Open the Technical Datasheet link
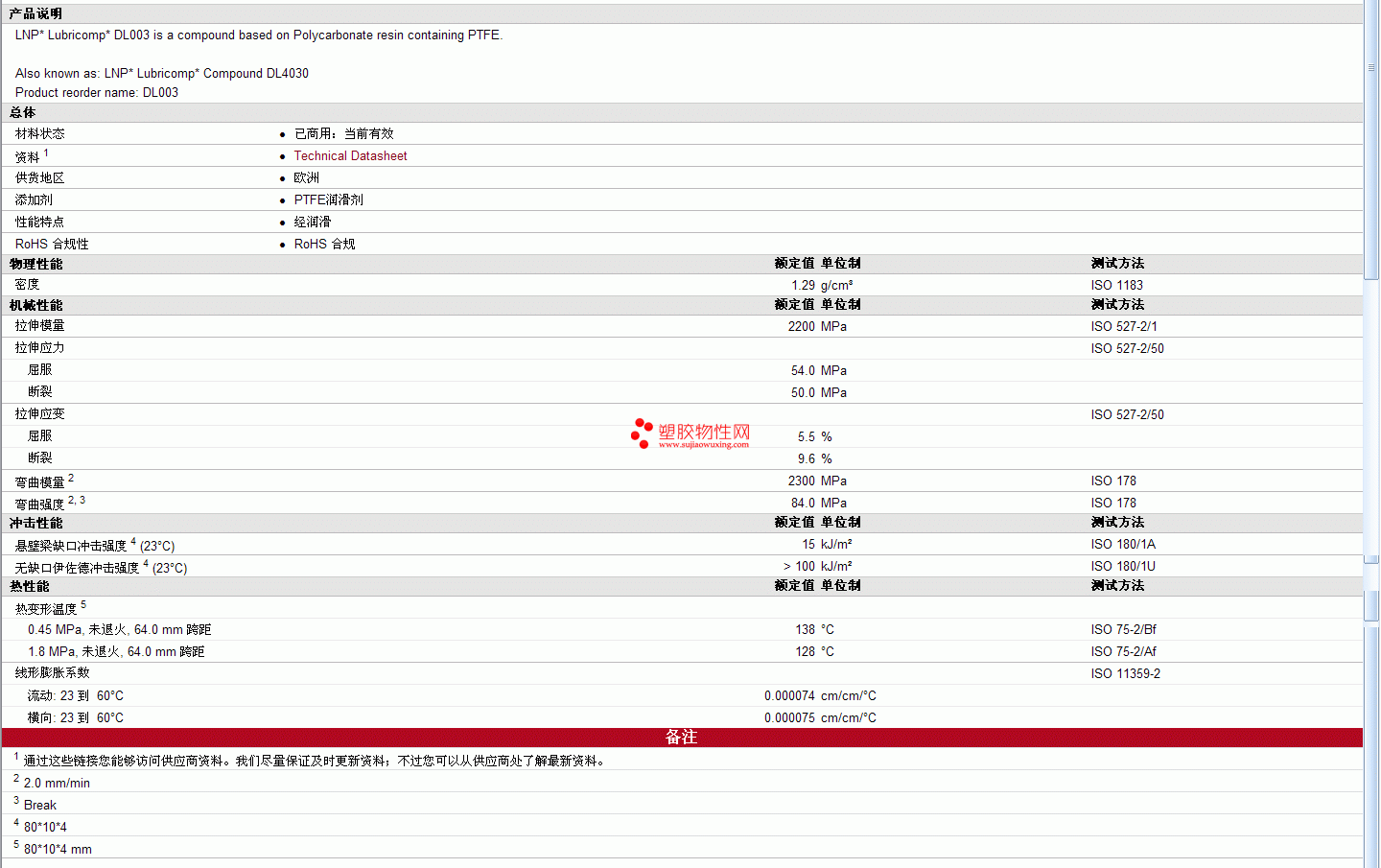Screen dimensions: 1381x868 350,155
